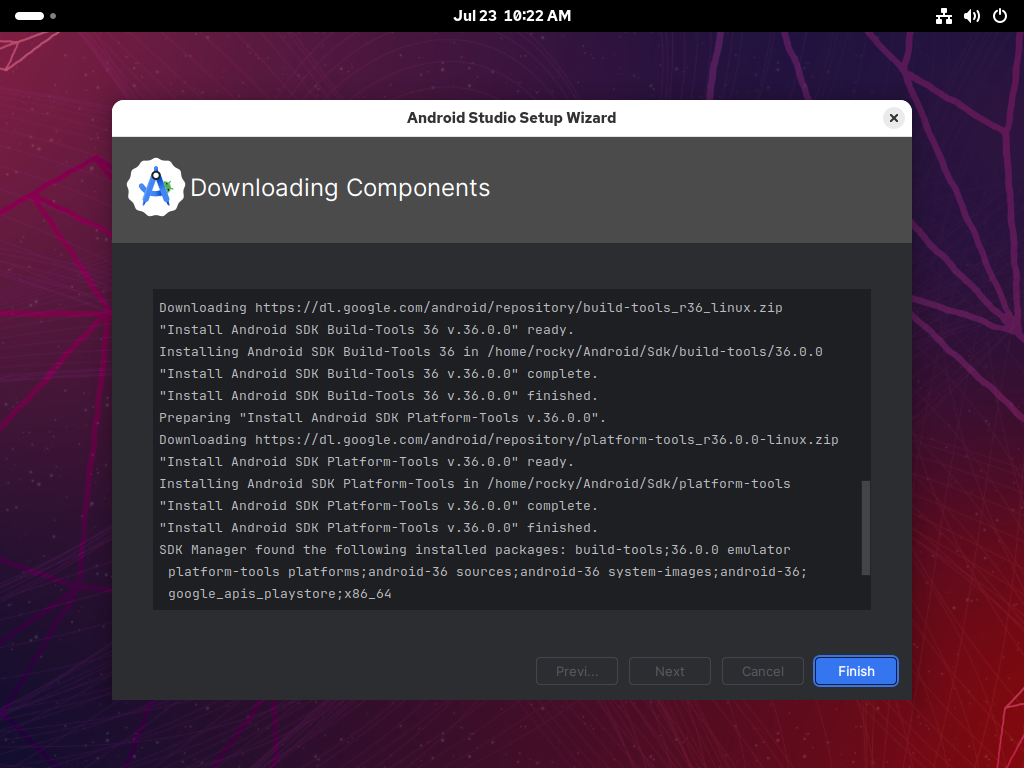
Task: Click the line "Platform-Tools v.36.0.0" finished.
Action: point(378,528)
